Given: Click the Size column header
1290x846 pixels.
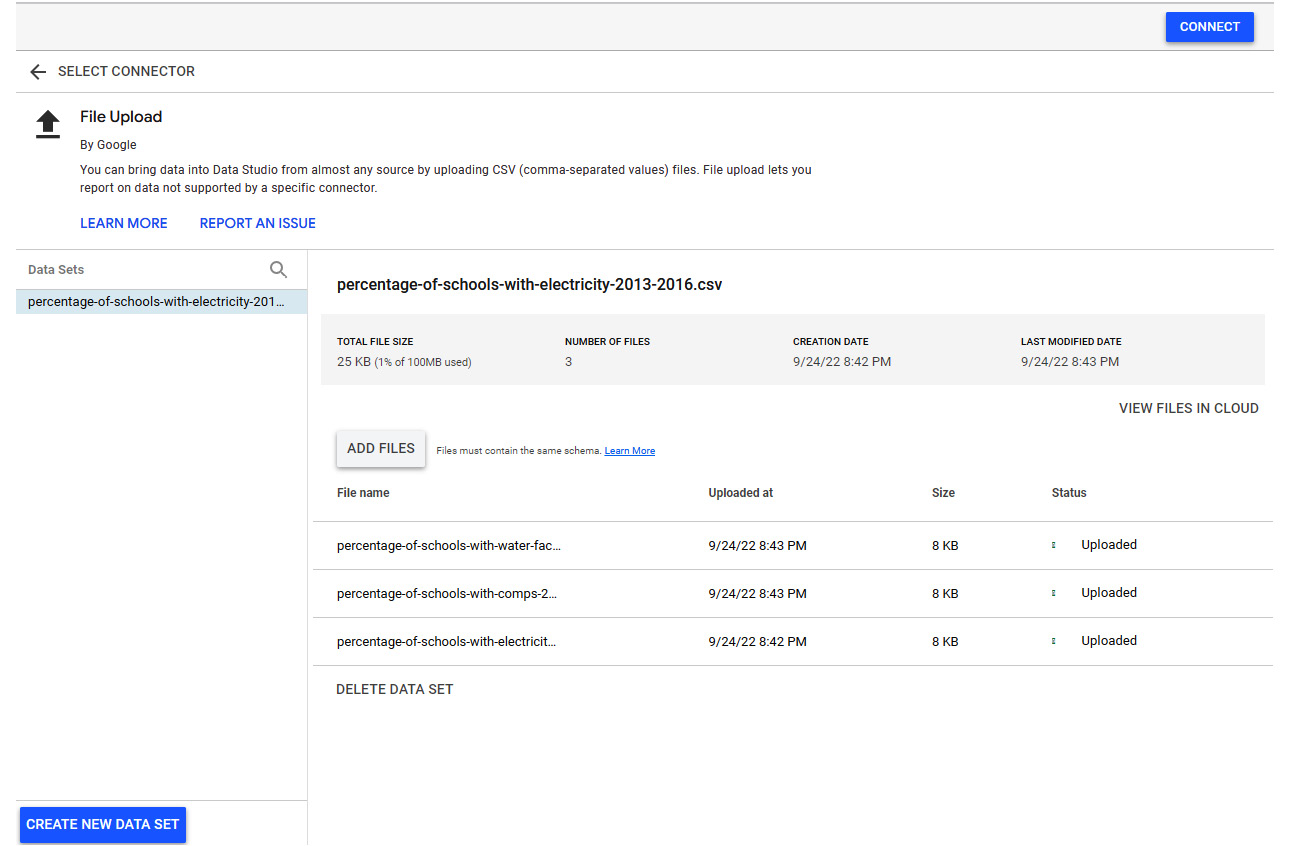Looking at the screenshot, I should tap(943, 493).
